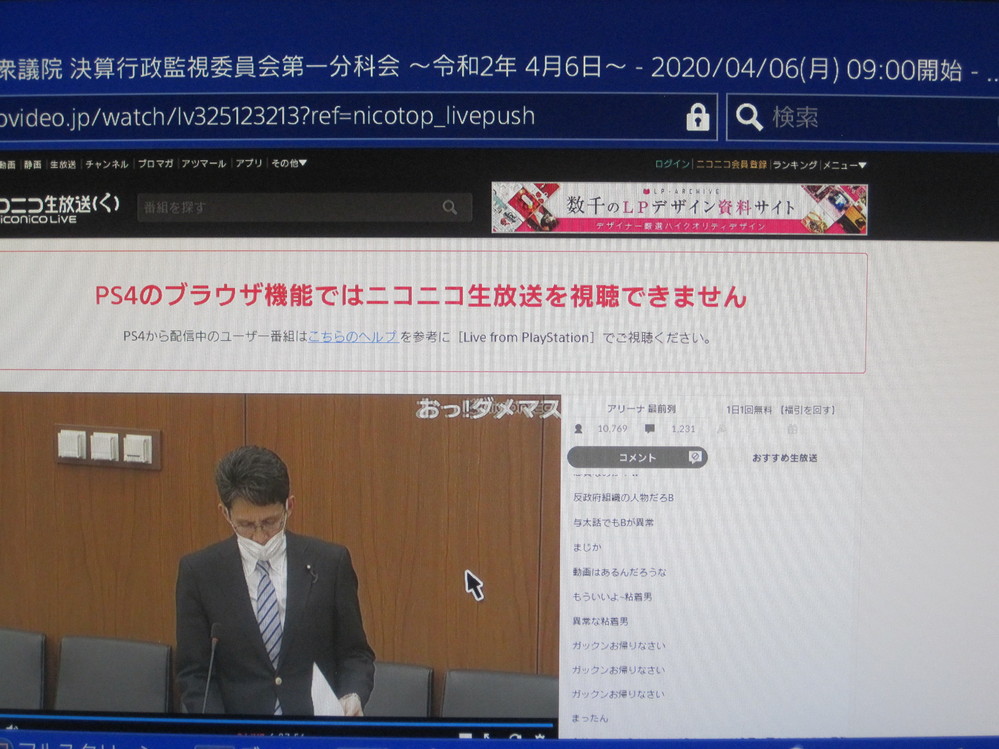Image resolution: width=999 pixels, height=749 pixels.
Task: Click the LP design archive banner ad
Action: coord(679,208)
